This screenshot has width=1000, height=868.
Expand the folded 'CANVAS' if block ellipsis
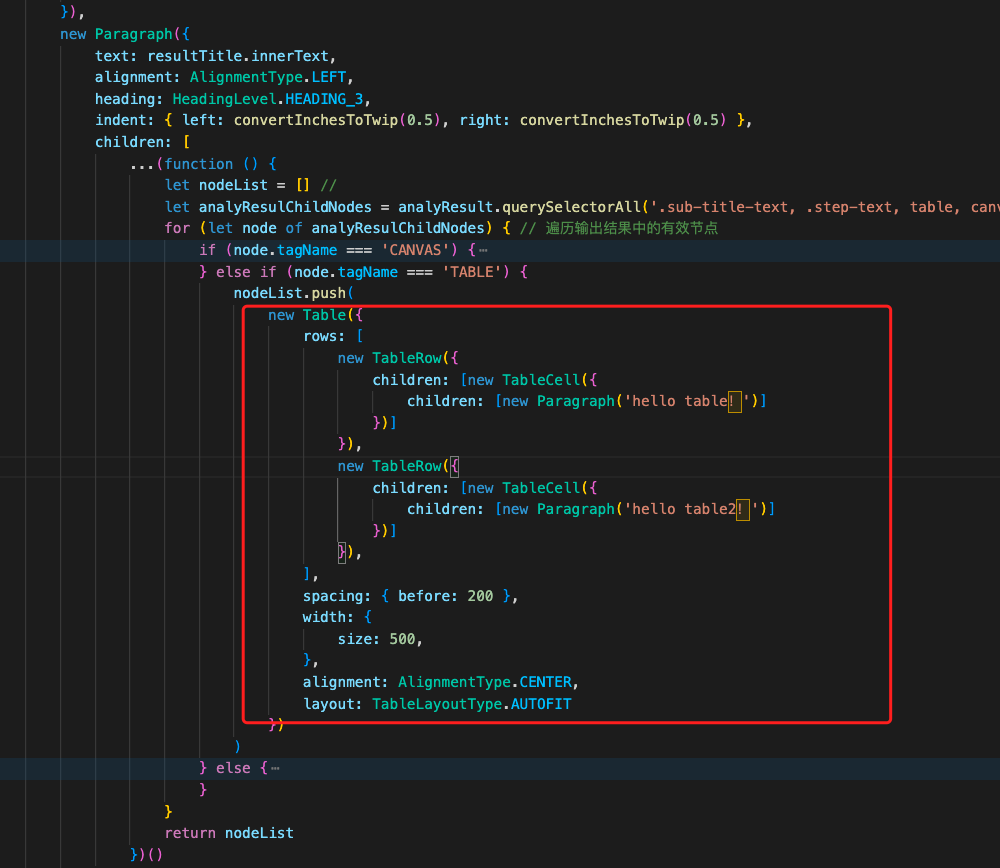point(483,250)
